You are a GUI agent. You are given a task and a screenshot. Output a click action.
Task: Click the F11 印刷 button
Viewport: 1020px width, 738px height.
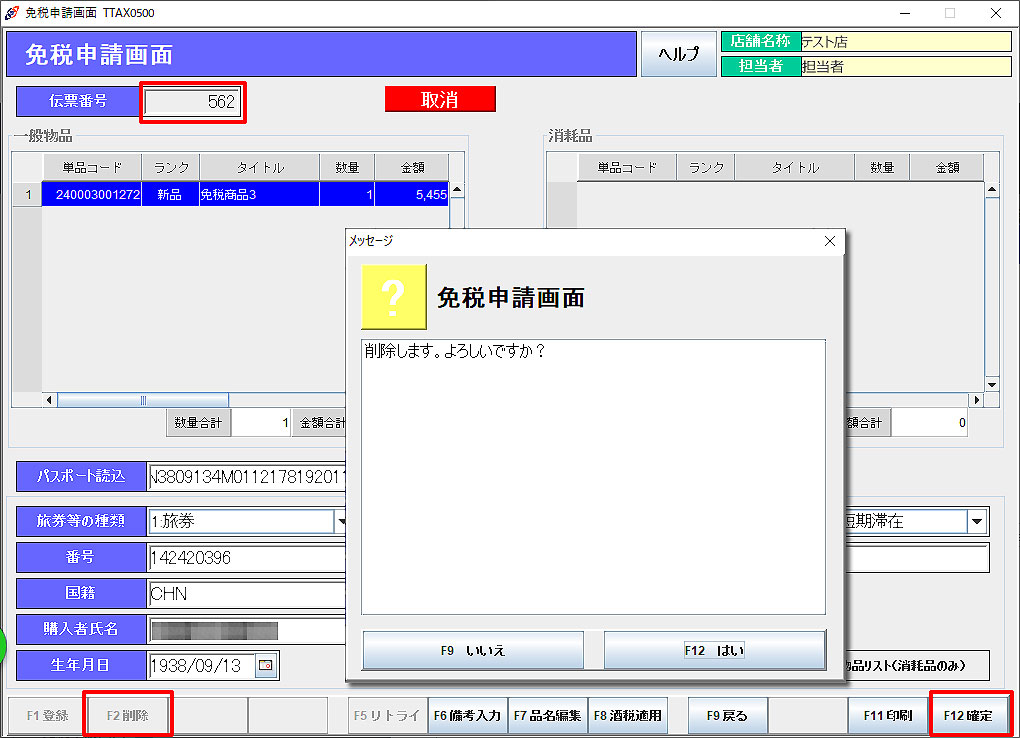coord(888,715)
